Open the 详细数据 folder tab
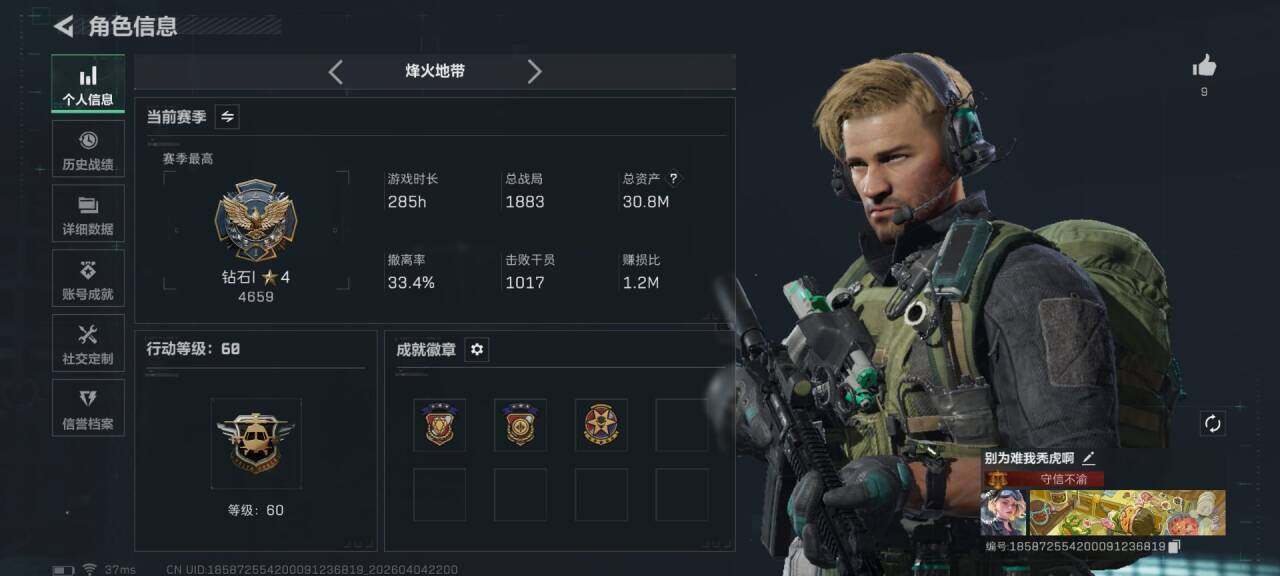The height and width of the screenshot is (576, 1280). click(x=88, y=213)
